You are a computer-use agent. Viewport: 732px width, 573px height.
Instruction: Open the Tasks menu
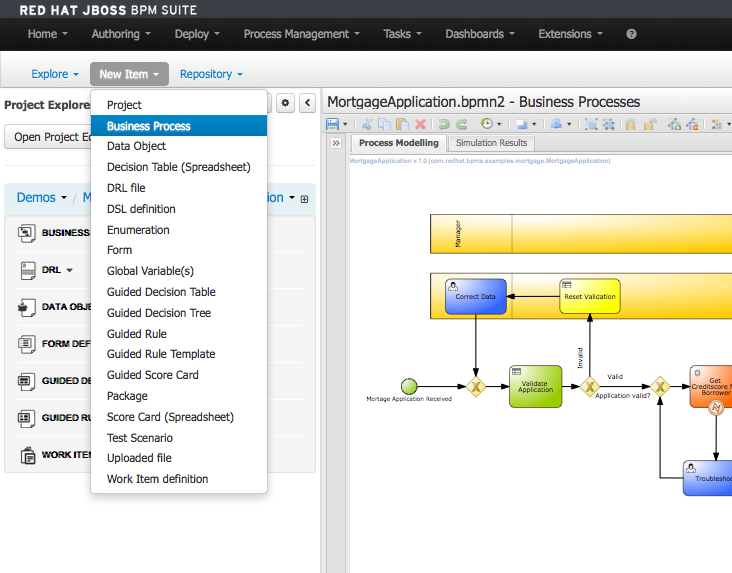[x=402, y=34]
